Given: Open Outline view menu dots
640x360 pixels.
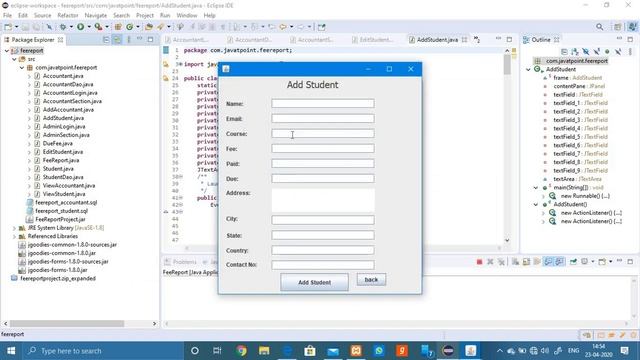Looking at the screenshot, I should pyautogui.click(x=630, y=52).
